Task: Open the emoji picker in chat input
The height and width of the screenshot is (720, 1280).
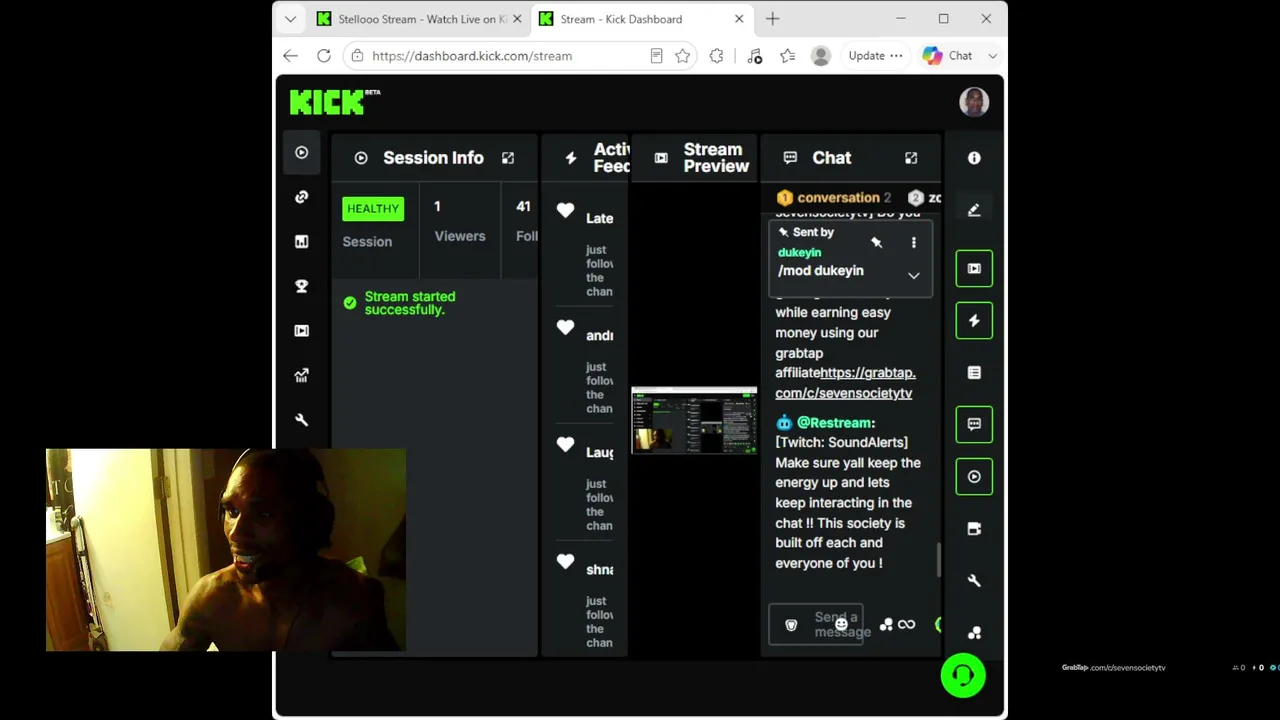Action: [841, 625]
